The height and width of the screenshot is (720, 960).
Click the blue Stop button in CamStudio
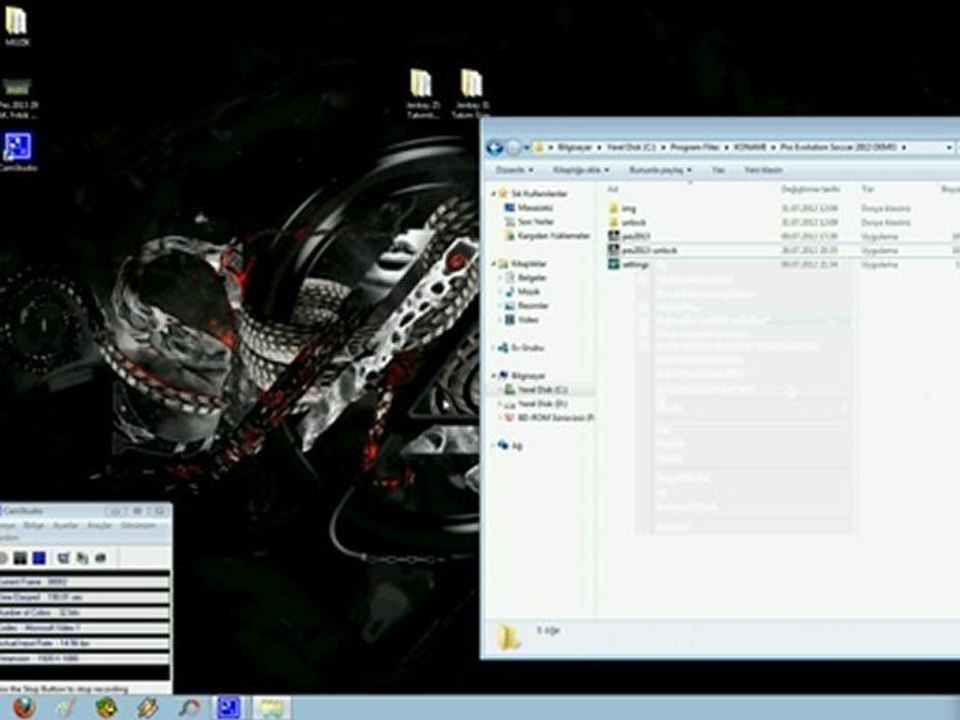pyautogui.click(x=39, y=558)
